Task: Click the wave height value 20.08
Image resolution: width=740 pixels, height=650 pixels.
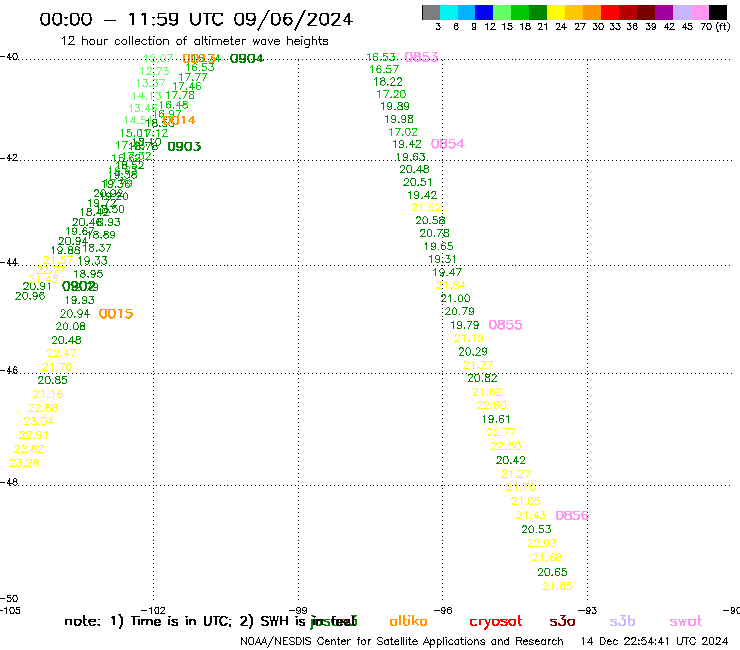Action: click(x=71, y=326)
